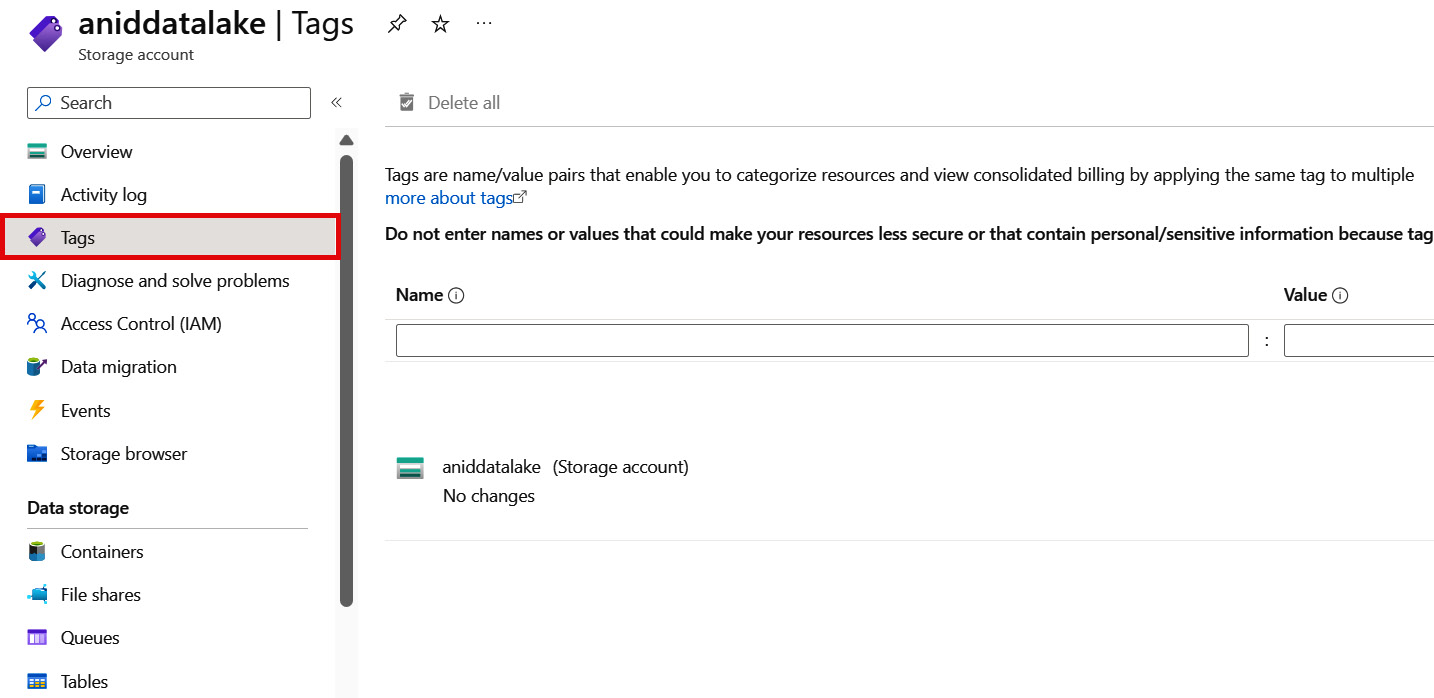Open the more options ellipsis menu
This screenshot has height=698, width=1434.
(x=484, y=24)
